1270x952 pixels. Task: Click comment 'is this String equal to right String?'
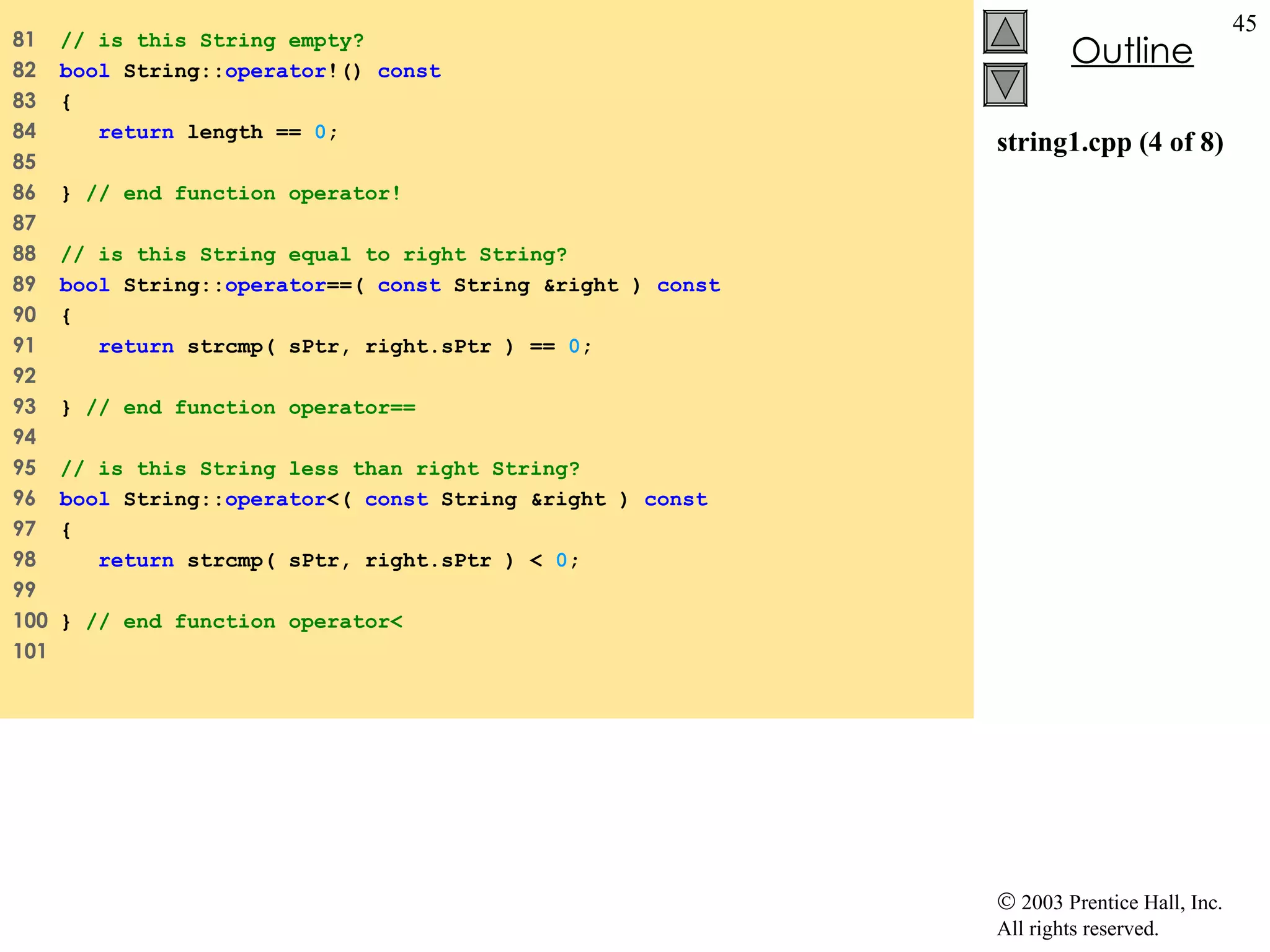tap(314, 255)
